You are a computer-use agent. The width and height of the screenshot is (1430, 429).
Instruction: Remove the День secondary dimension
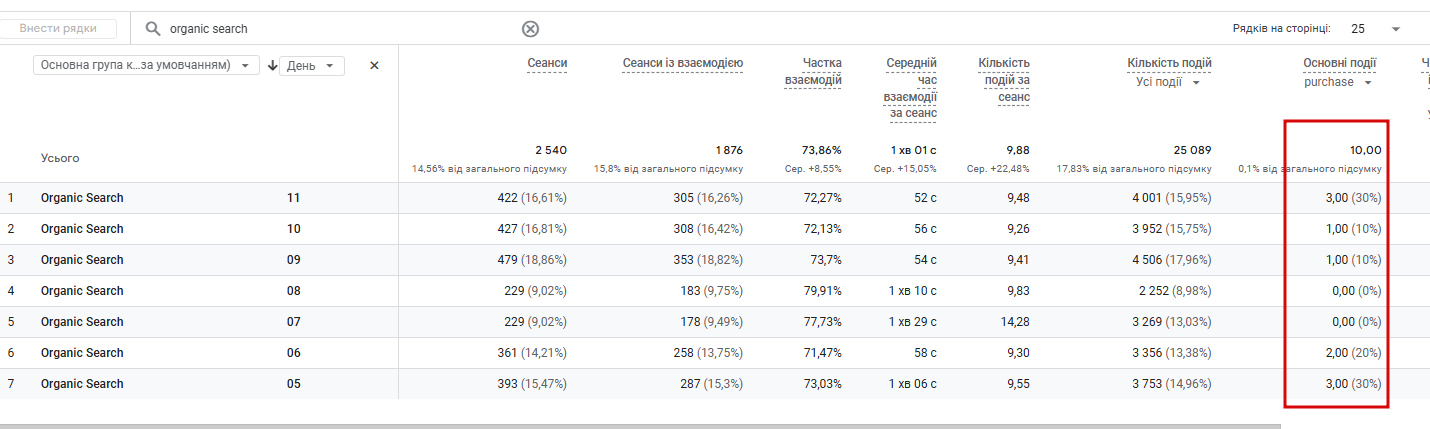click(374, 66)
